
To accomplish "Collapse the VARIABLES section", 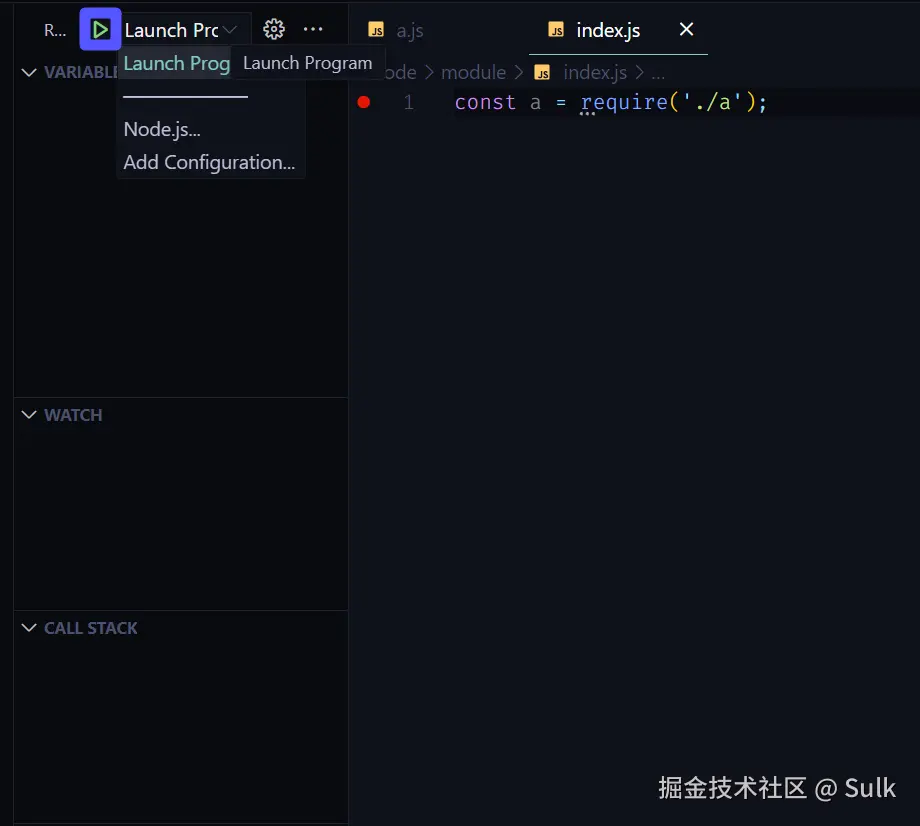I will click(29, 72).
